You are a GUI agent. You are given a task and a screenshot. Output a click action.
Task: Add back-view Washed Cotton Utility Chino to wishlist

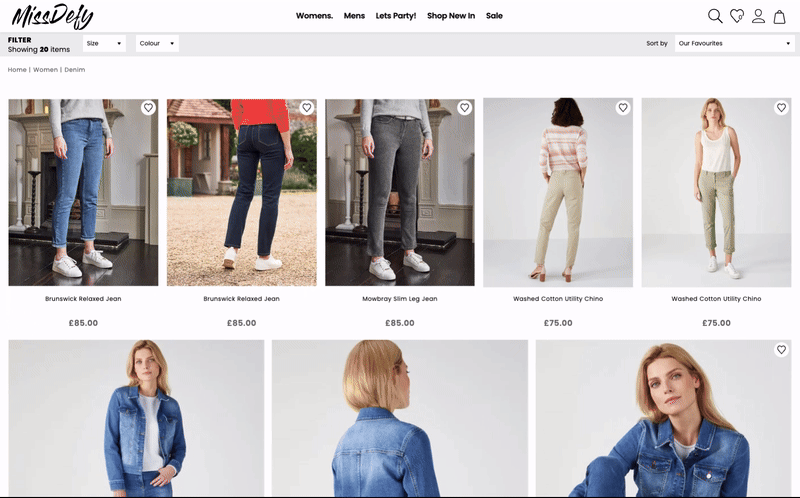coord(622,108)
